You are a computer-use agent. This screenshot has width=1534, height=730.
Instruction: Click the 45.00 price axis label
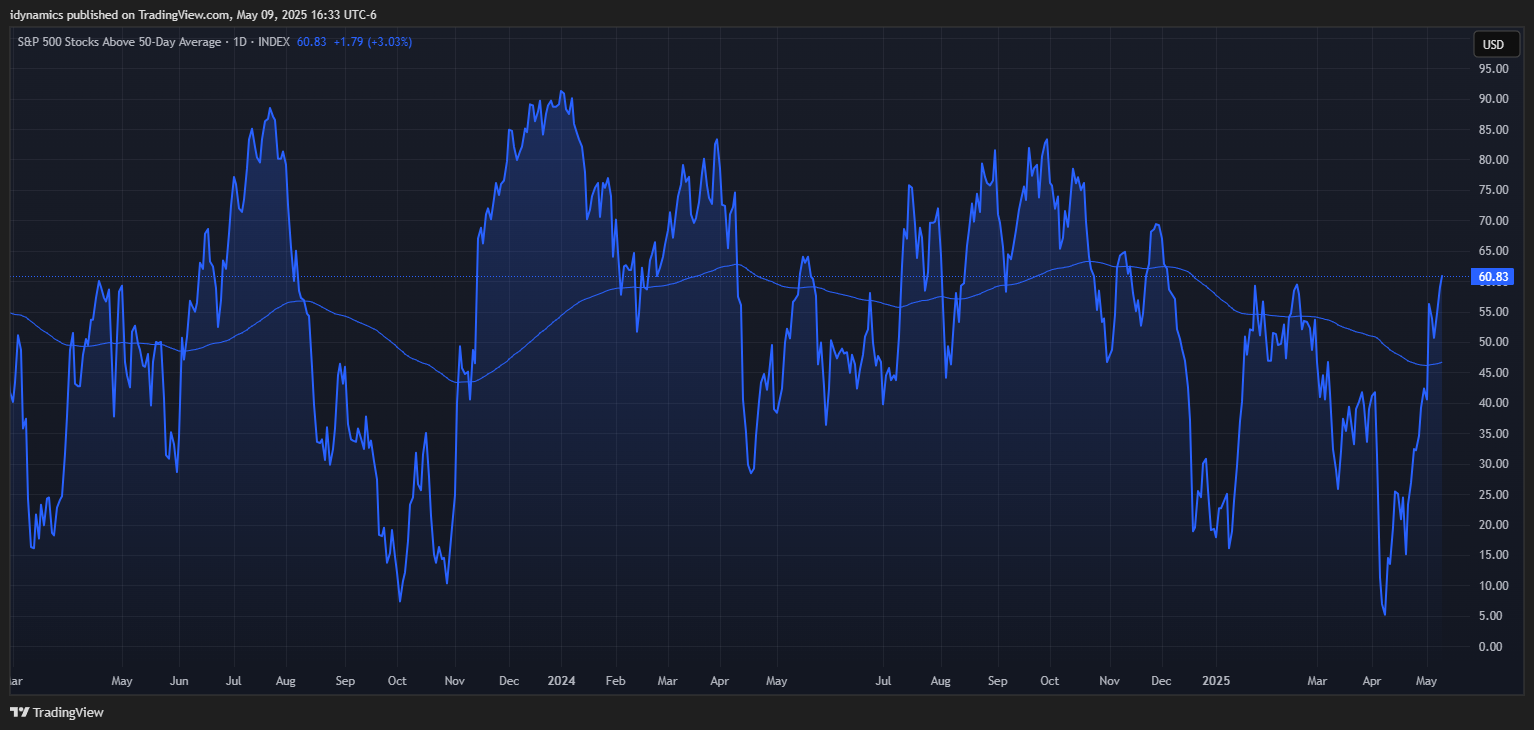pos(1493,373)
